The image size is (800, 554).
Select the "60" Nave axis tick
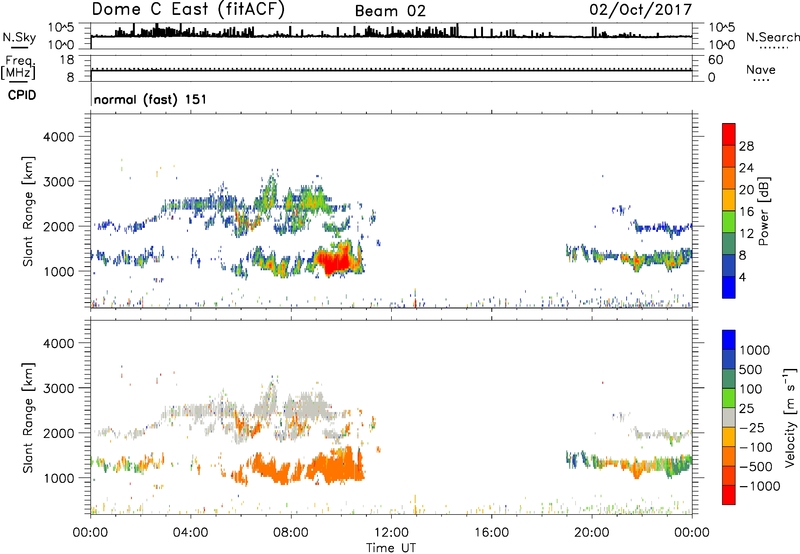(x=716, y=60)
